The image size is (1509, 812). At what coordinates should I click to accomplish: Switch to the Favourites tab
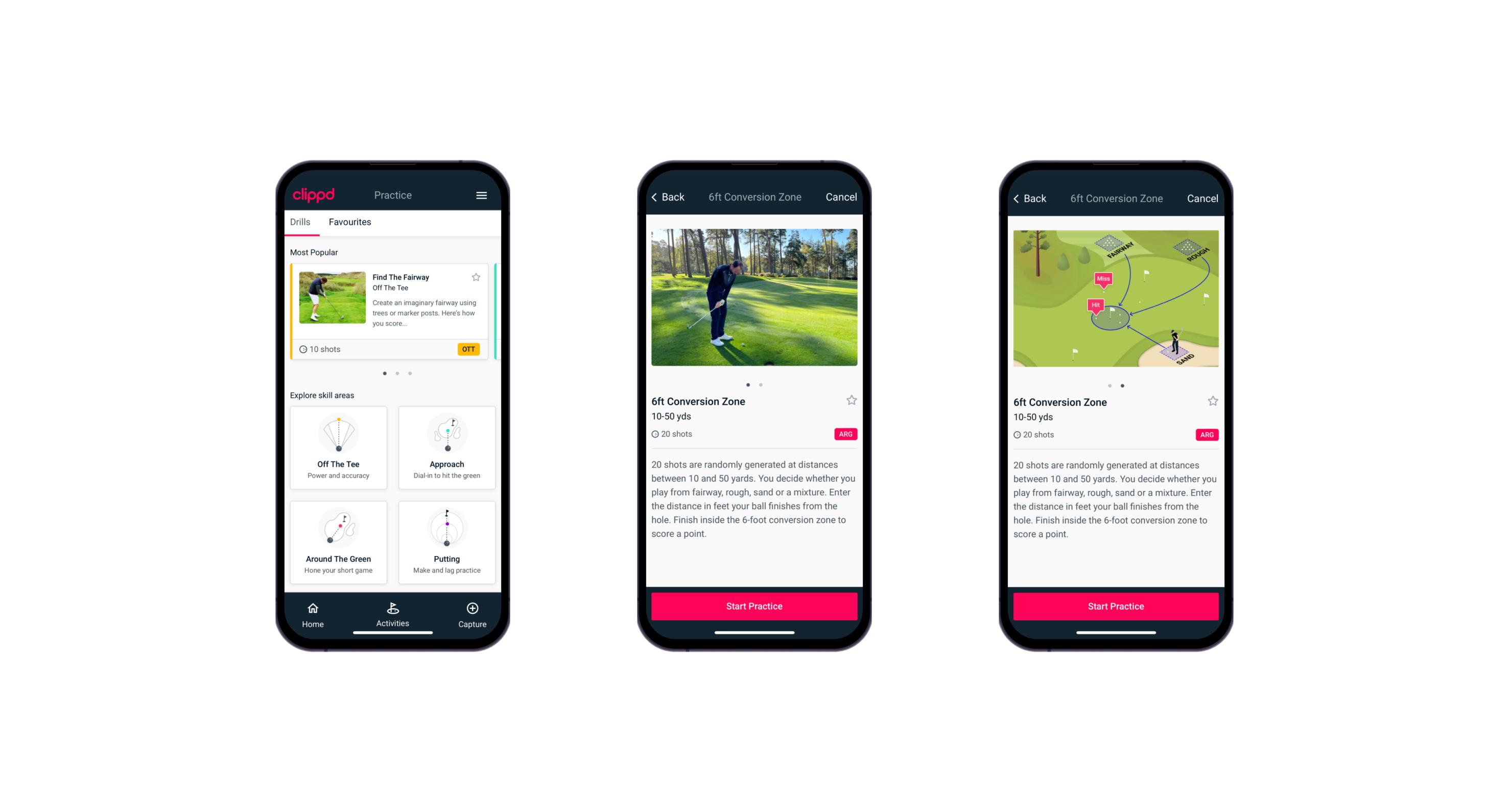pos(351,222)
